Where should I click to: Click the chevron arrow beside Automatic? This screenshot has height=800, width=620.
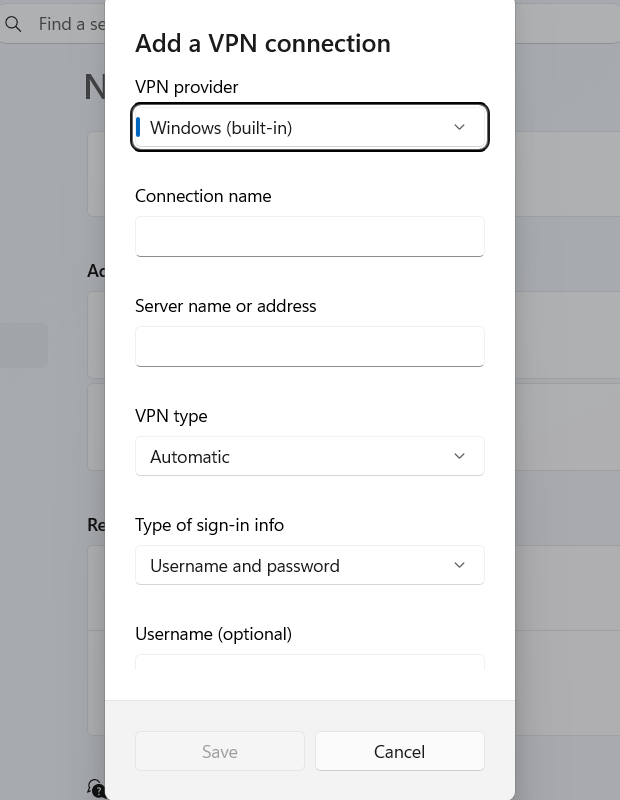[459, 456]
